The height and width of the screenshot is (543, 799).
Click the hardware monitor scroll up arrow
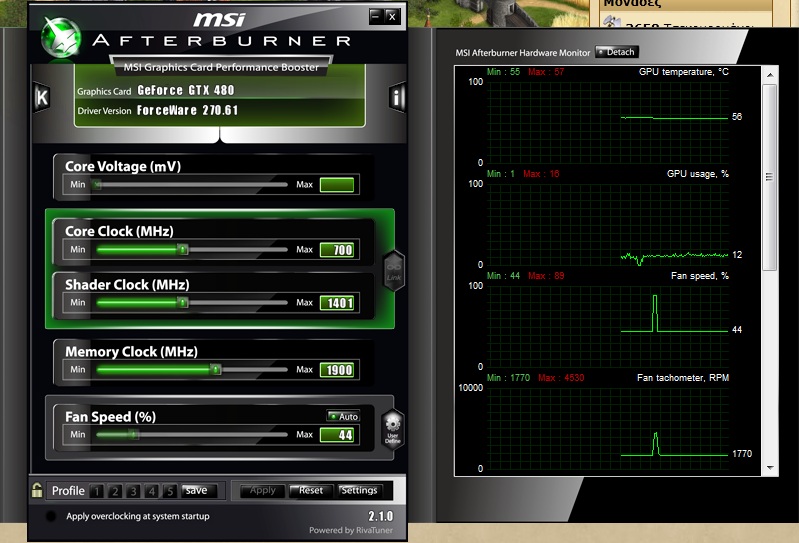pos(770,75)
